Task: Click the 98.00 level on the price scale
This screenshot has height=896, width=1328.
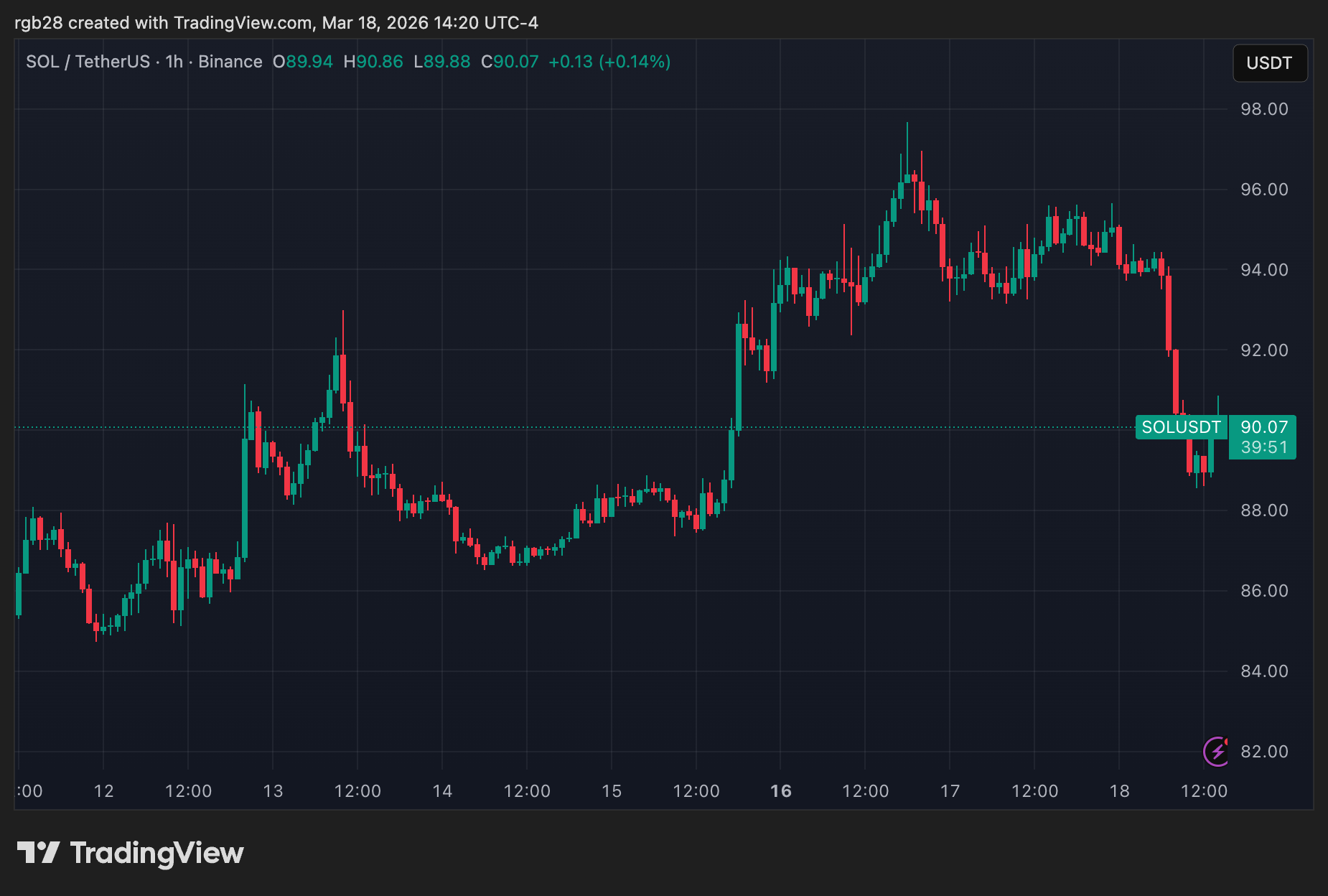Action: [x=1266, y=109]
